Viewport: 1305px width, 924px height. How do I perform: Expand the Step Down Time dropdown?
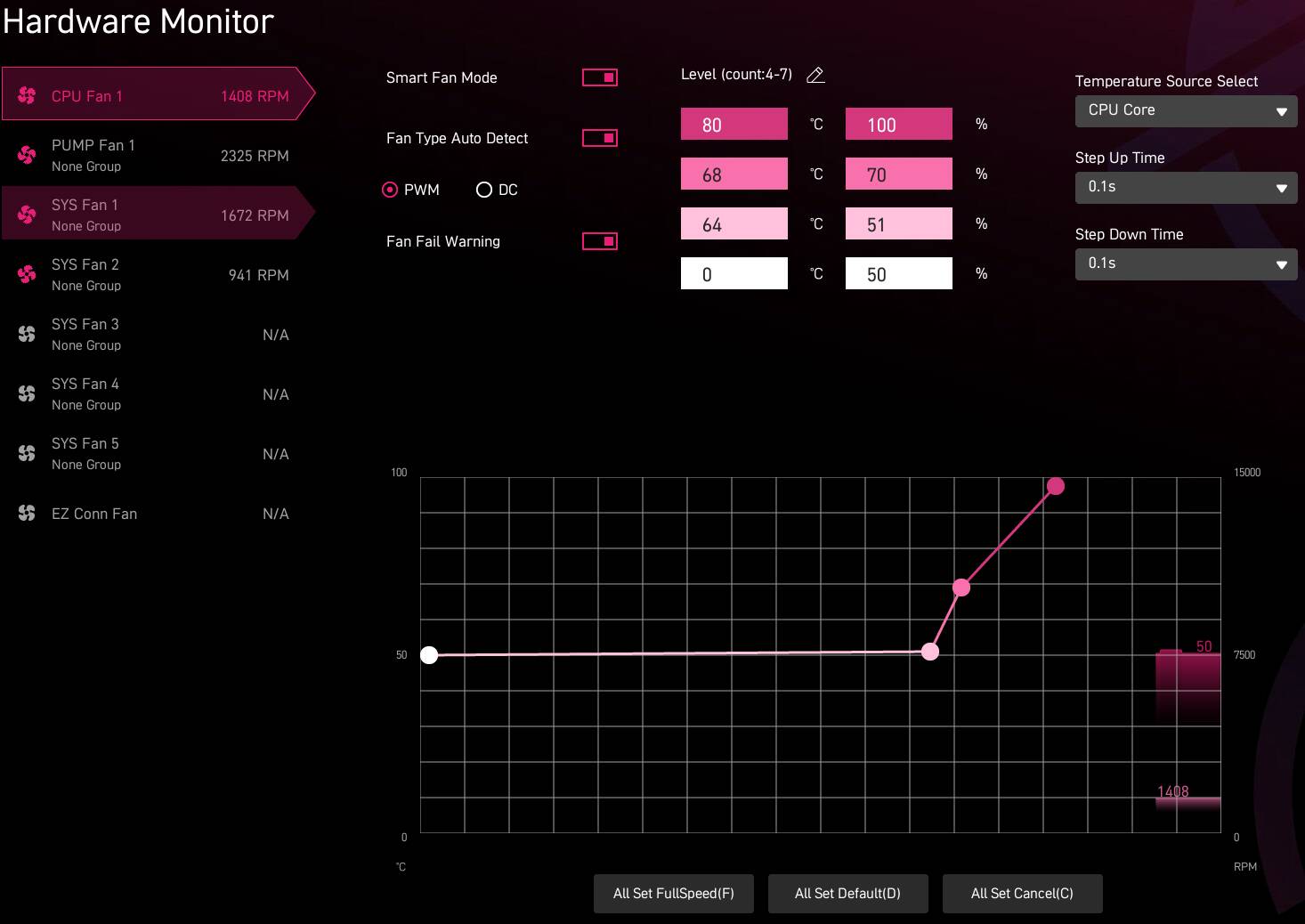point(1186,263)
